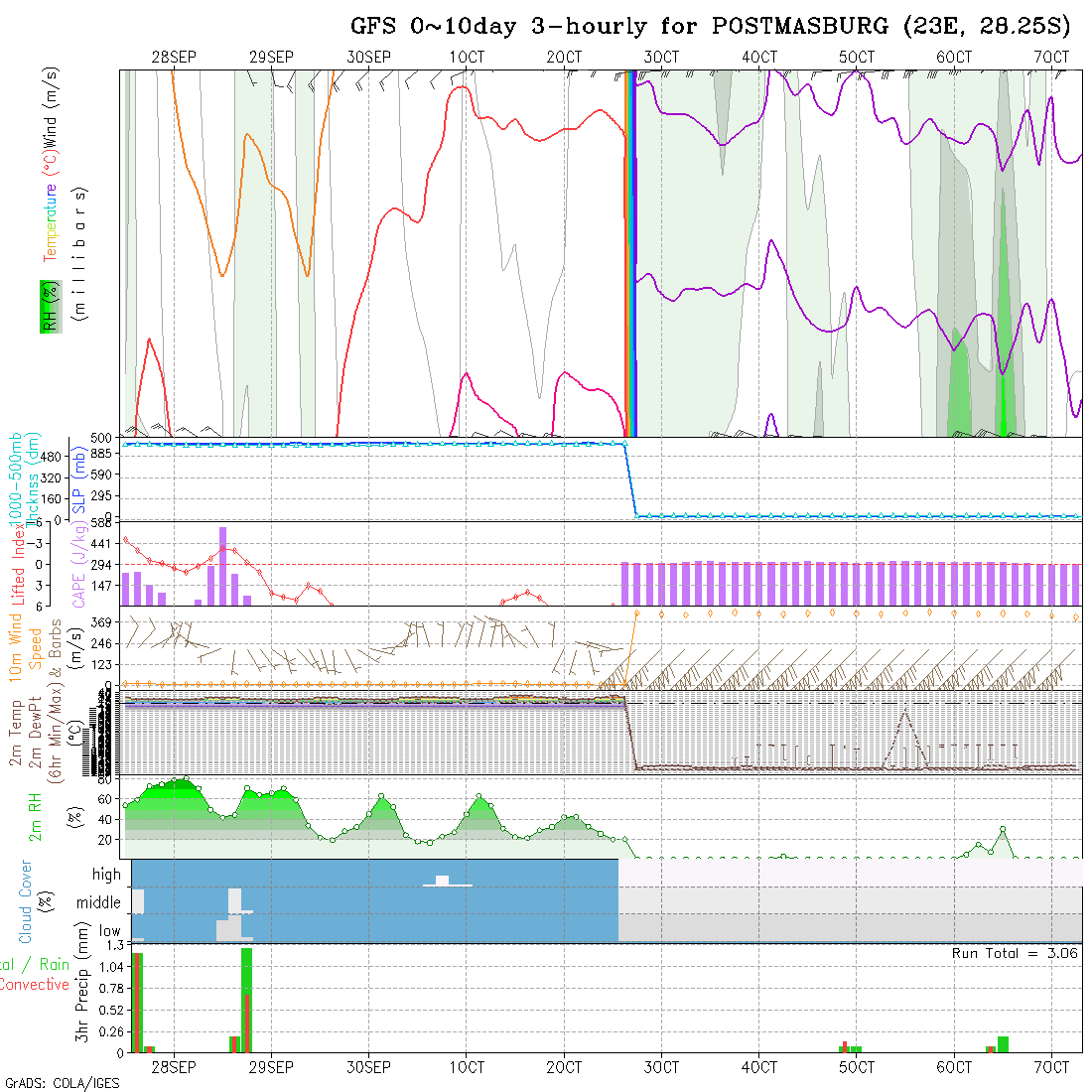Click the 1OCT label on bottom axis
The height and width of the screenshot is (1092, 1092).
[467, 1067]
